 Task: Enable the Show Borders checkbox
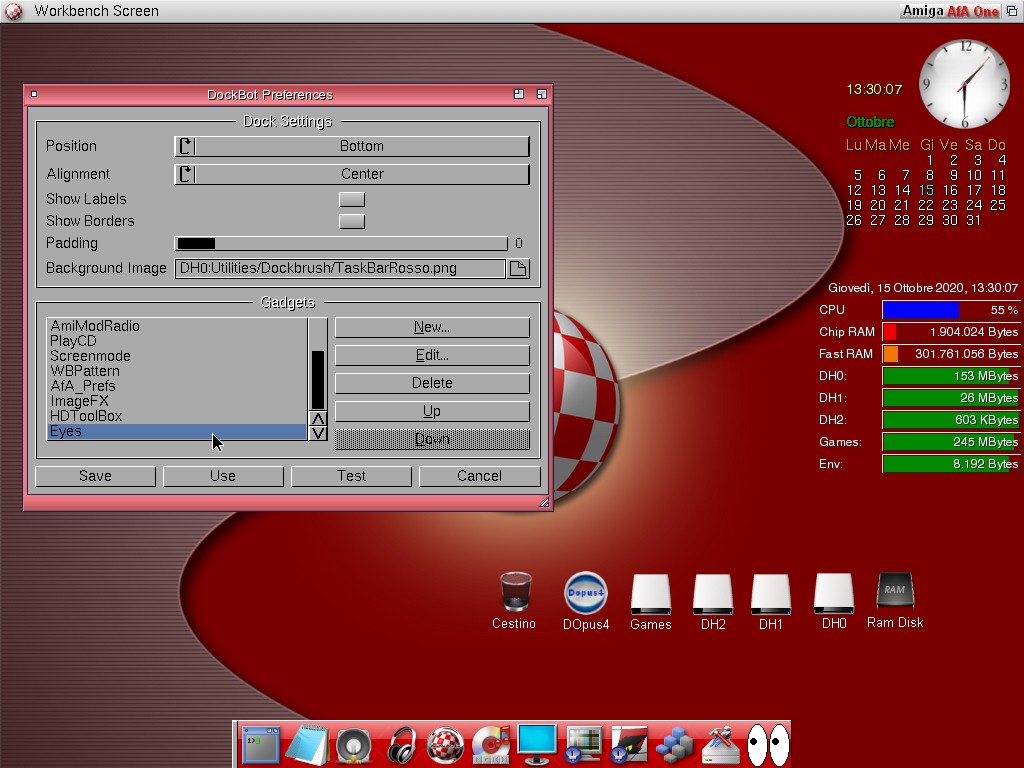(352, 221)
